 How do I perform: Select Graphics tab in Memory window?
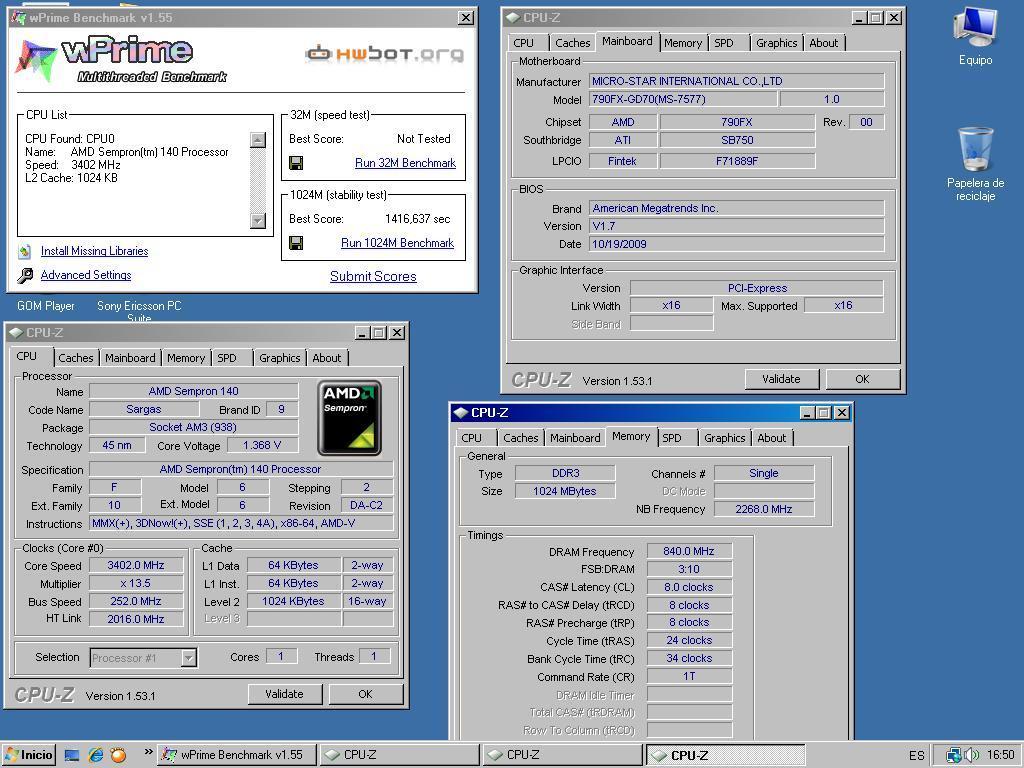coord(724,438)
